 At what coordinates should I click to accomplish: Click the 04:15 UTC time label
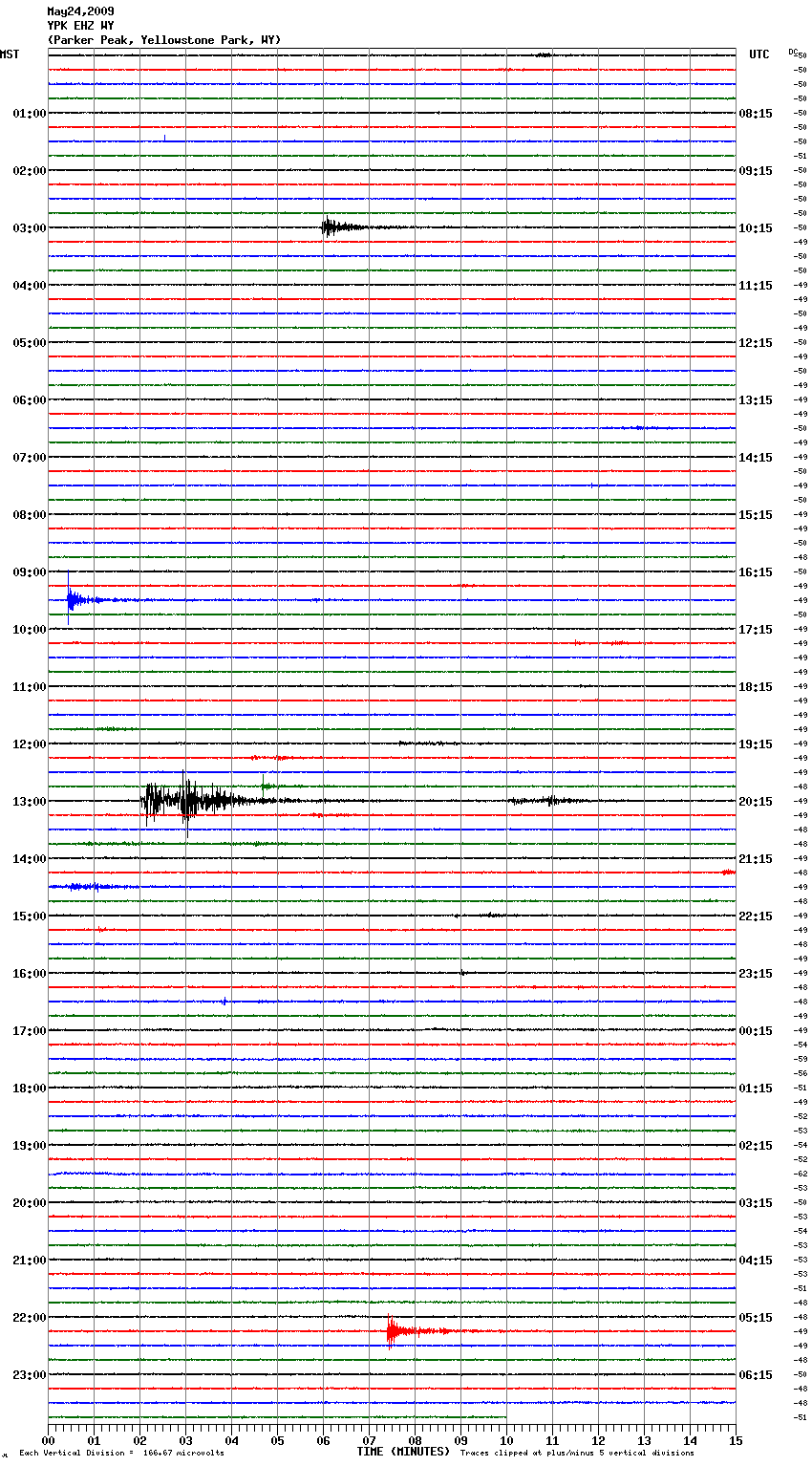point(756,1261)
